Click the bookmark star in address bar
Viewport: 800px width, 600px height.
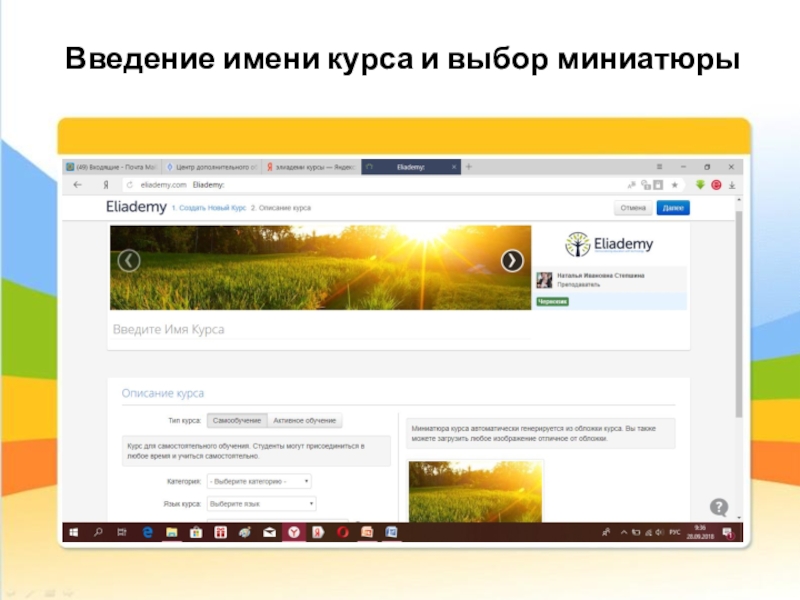point(675,185)
